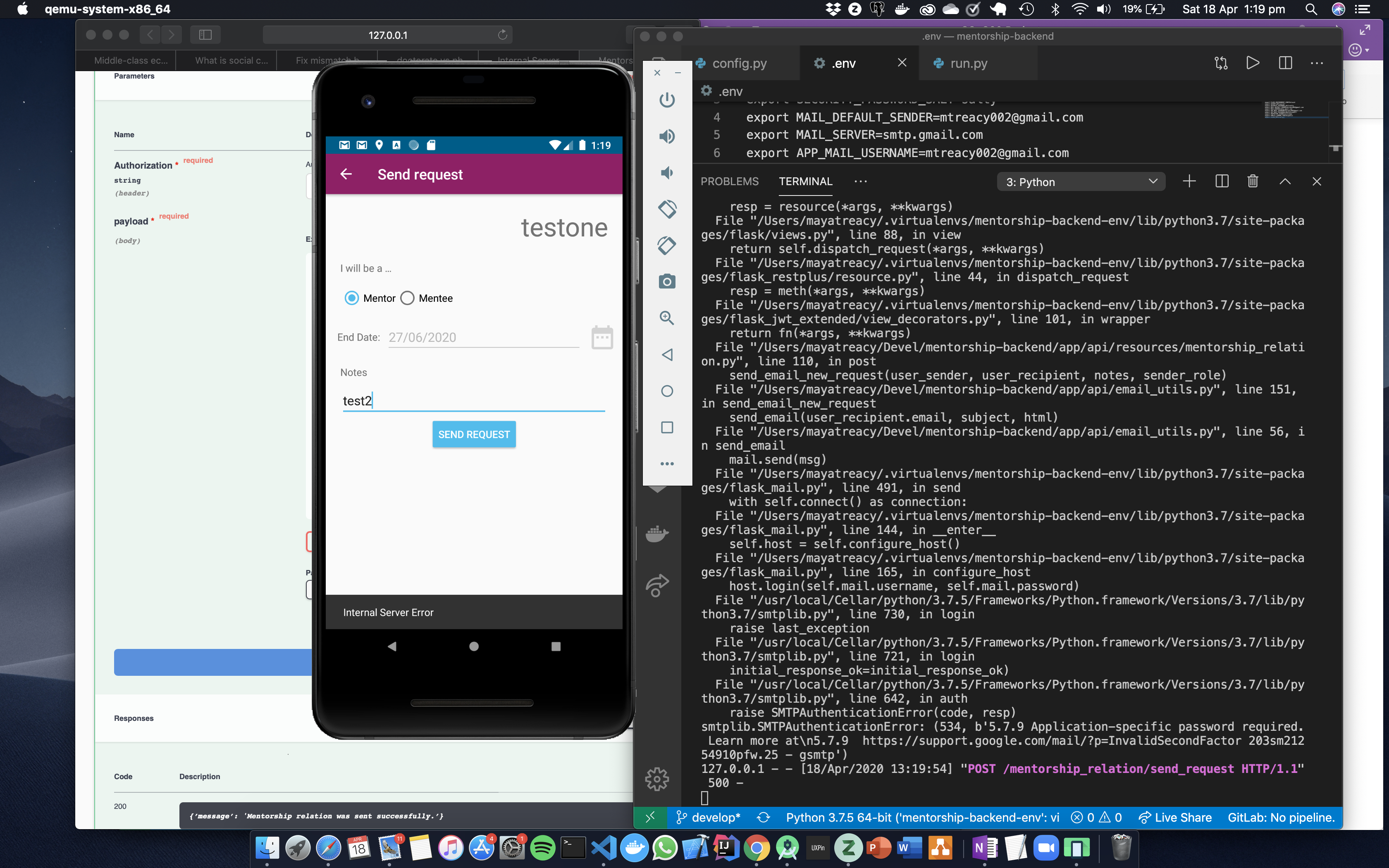Click 'GitLab: No pipeline.' status item
The image size is (1389, 868).
[x=1281, y=817]
